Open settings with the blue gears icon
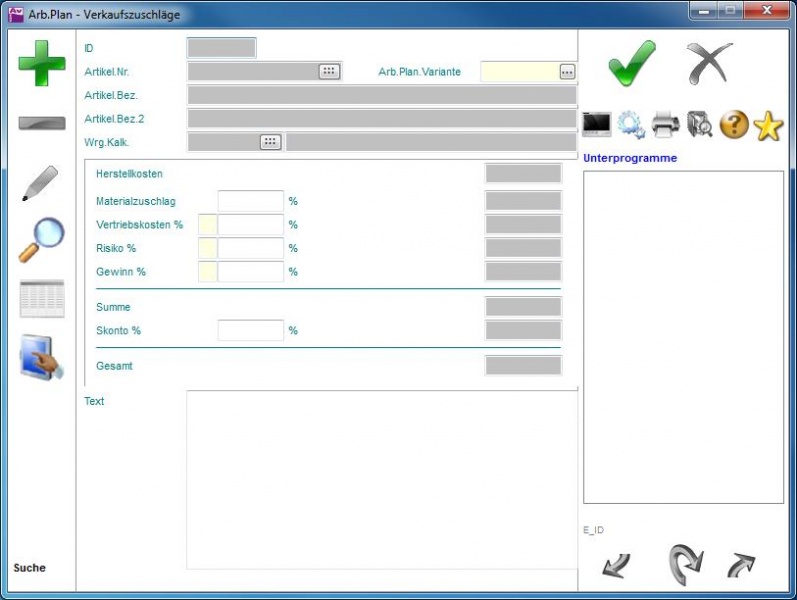 click(x=631, y=125)
